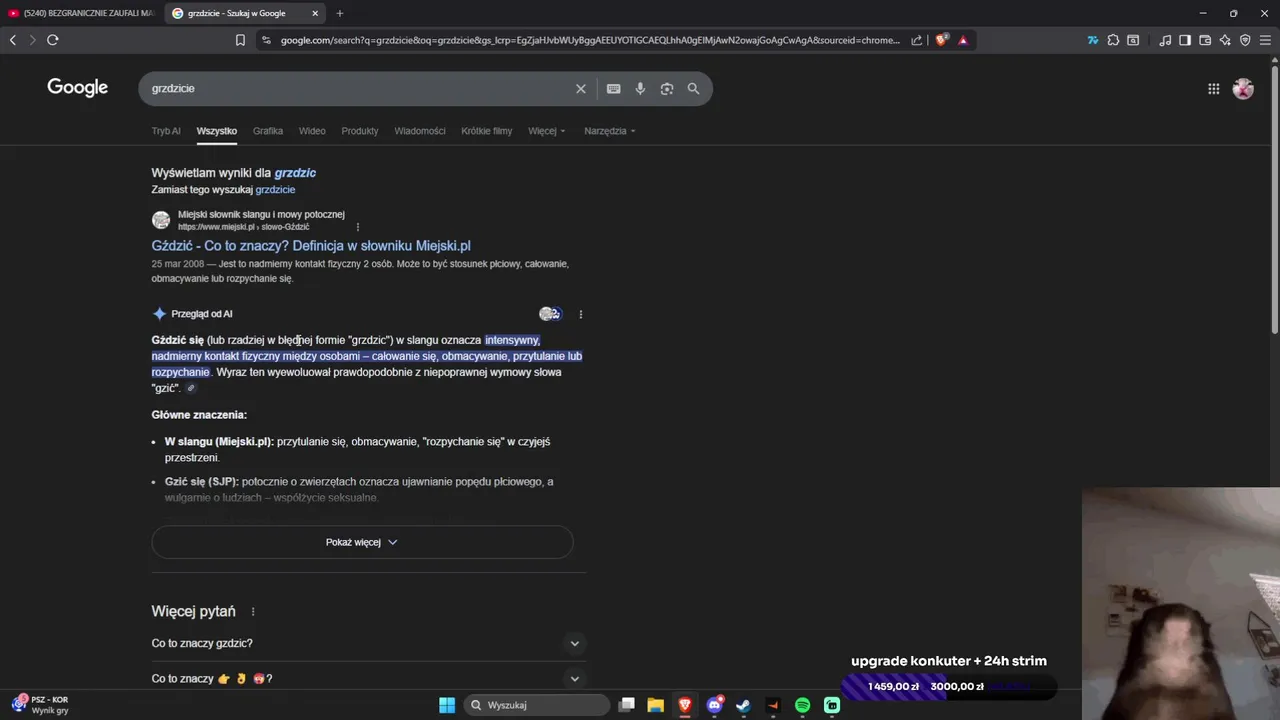This screenshot has height=720, width=1280.
Task: Open the tab search window icon in toolbar
Action: 1133,40
